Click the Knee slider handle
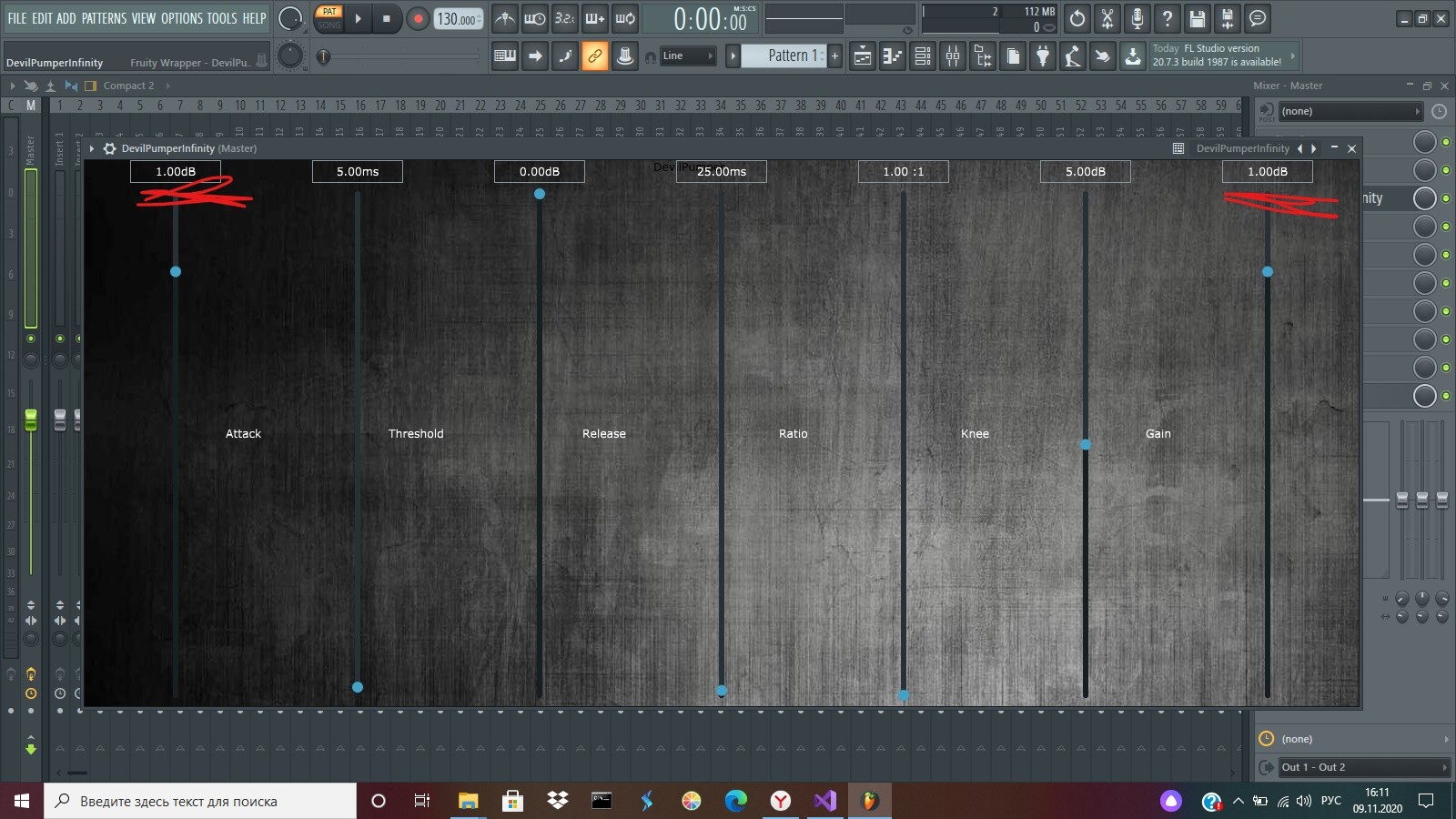 1086,444
